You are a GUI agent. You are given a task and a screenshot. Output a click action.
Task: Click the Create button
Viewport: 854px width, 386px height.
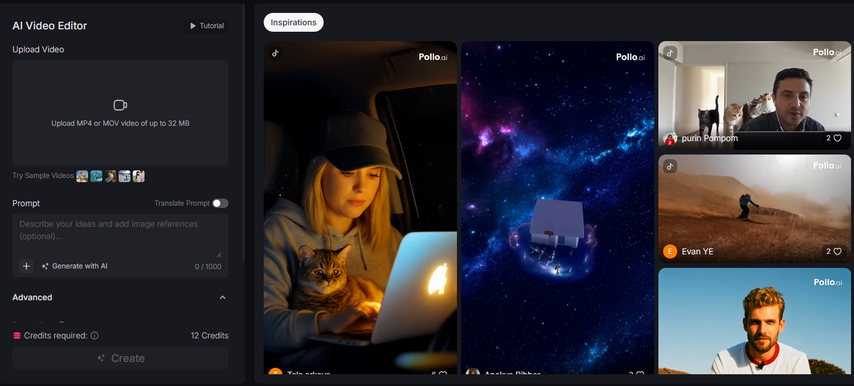tap(120, 358)
